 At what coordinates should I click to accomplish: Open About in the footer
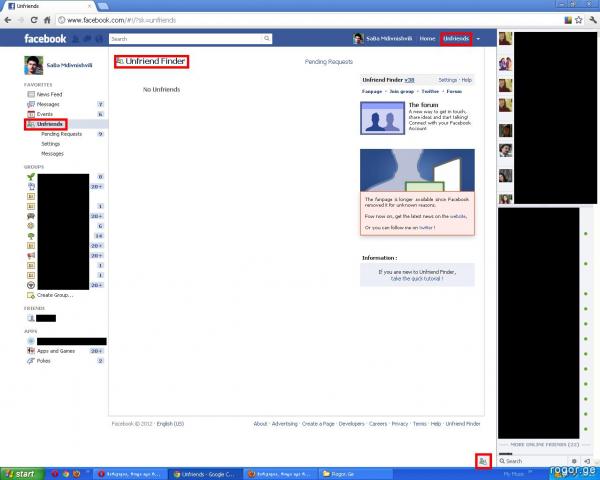pos(260,424)
